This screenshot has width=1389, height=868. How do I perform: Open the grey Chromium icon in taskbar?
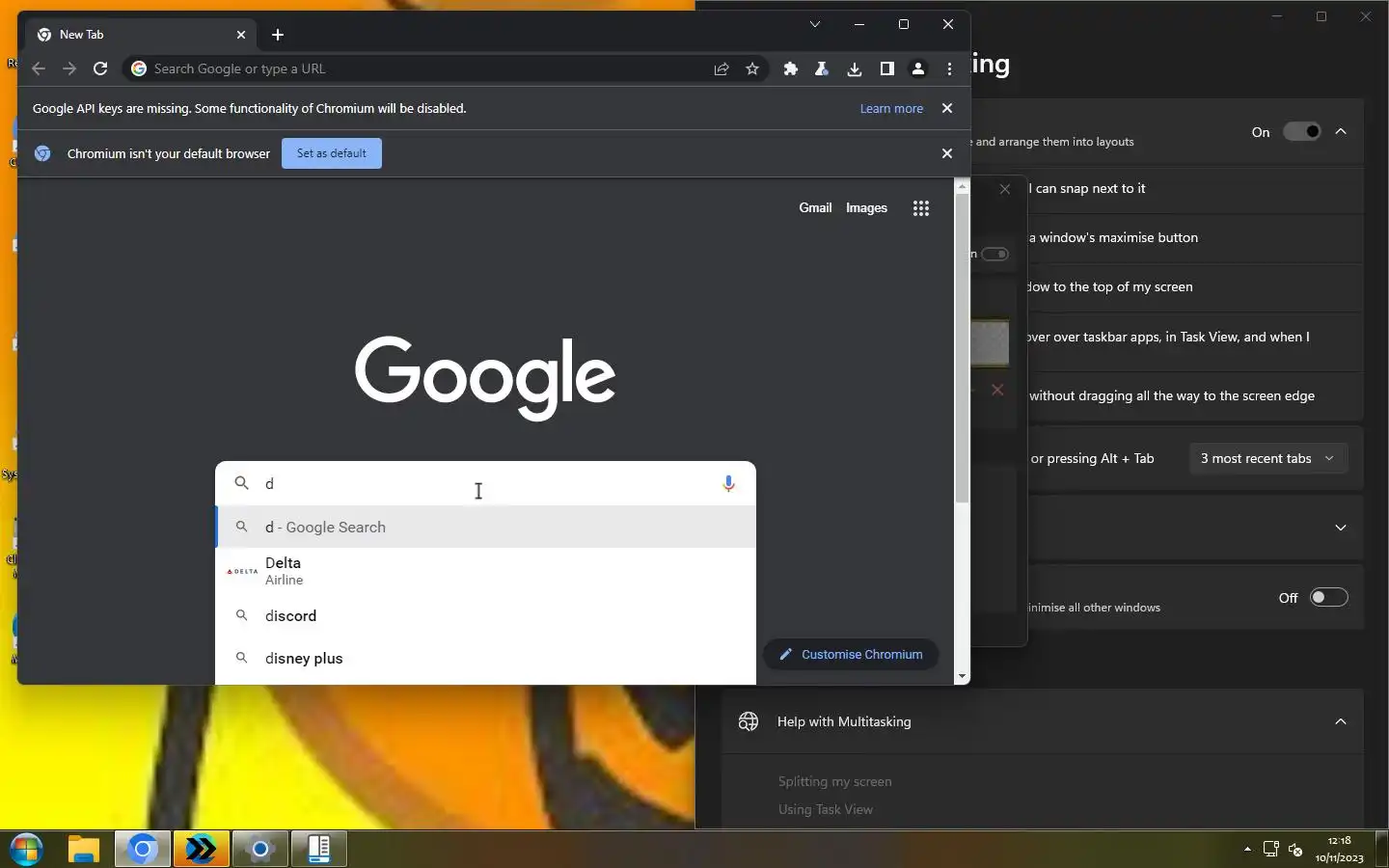point(260,849)
